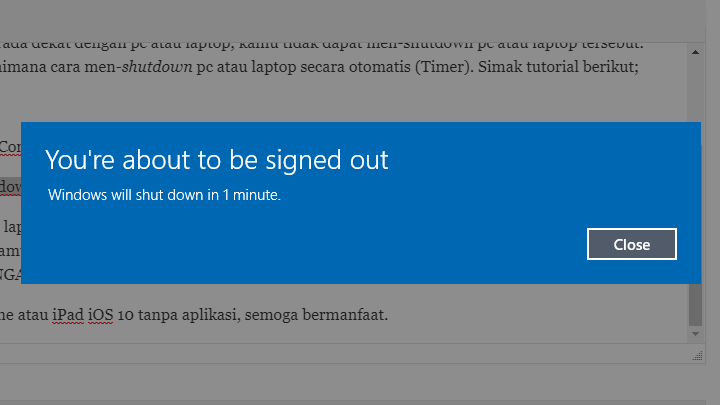This screenshot has height=405, width=720.
Task: Click the Close button on the sign-out dialog
Action: click(x=631, y=244)
